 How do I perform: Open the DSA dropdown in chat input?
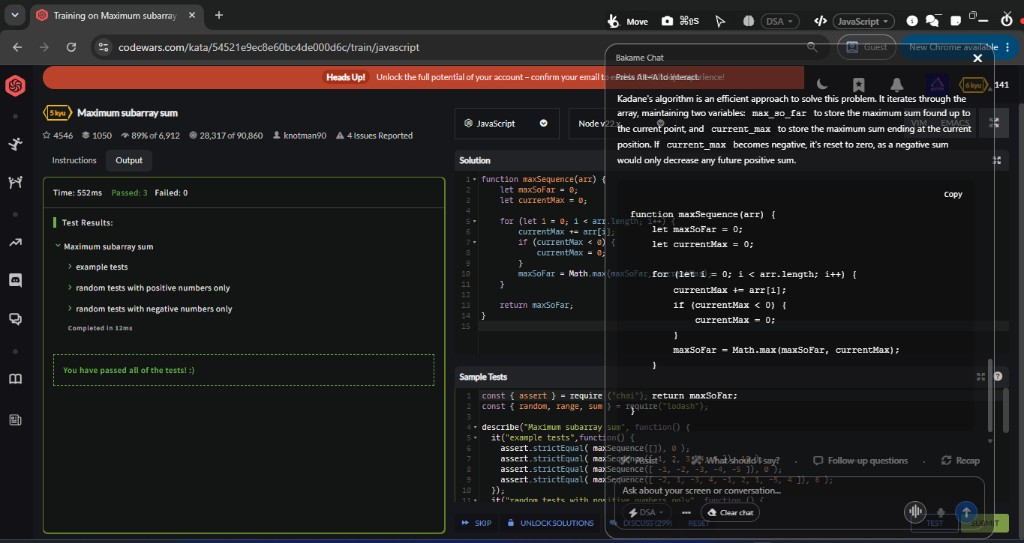(647, 512)
